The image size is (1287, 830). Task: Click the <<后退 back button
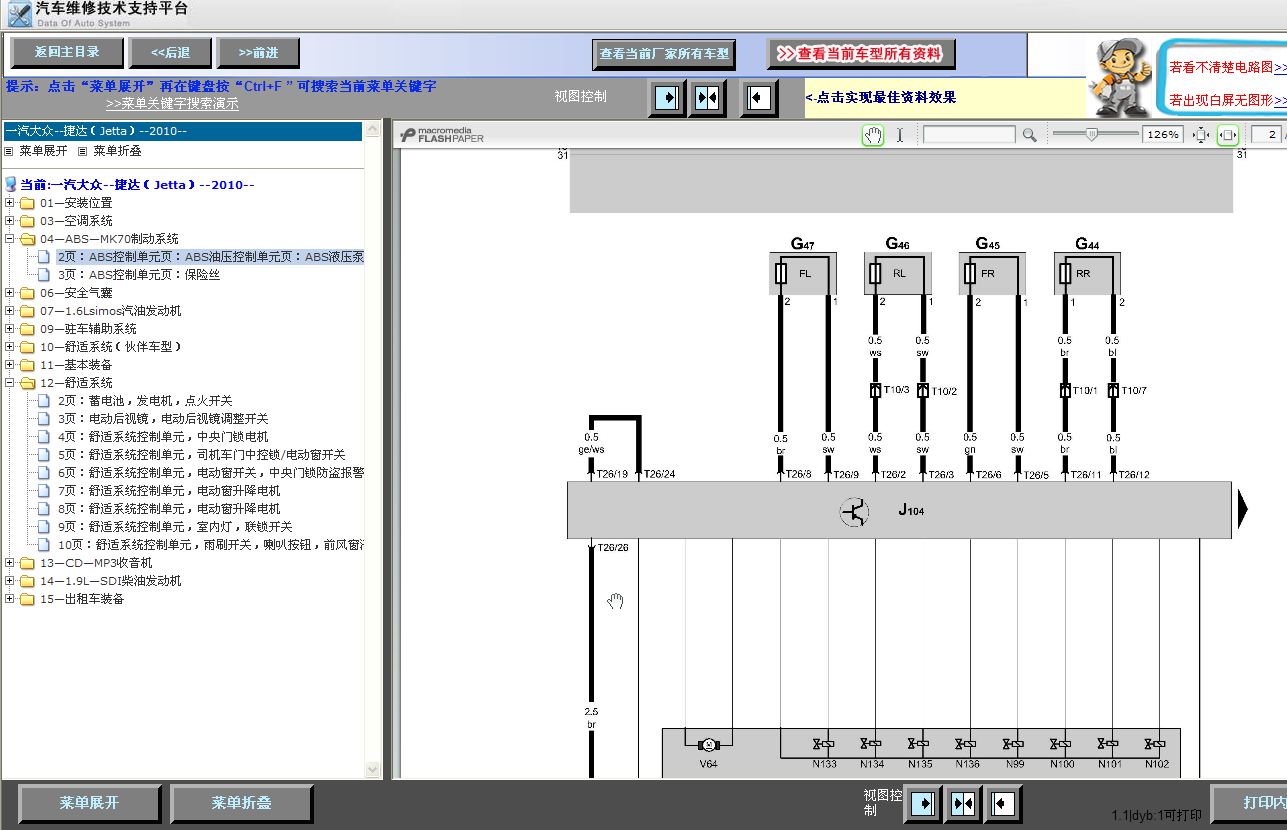point(170,53)
